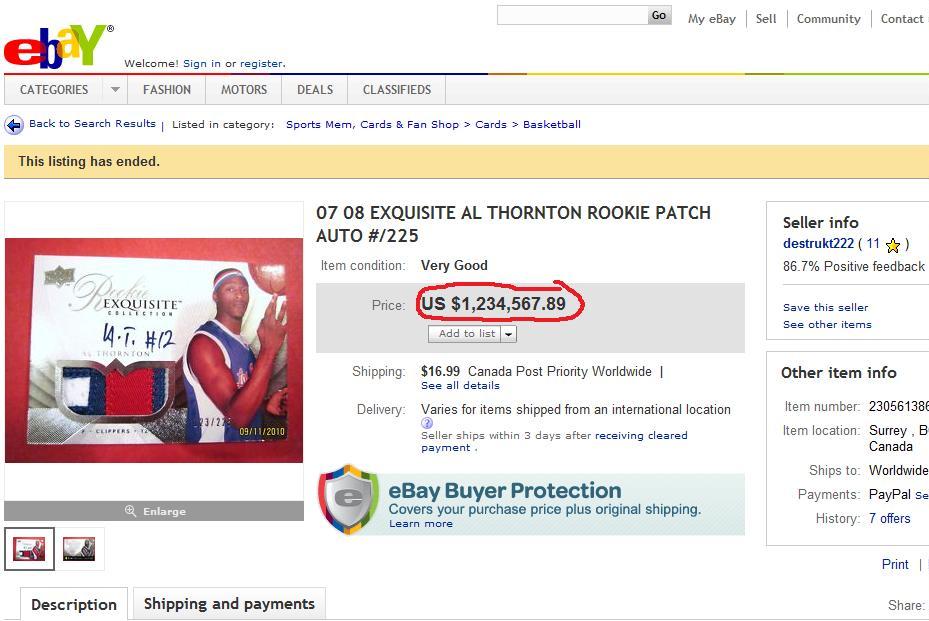This screenshot has height=621, width=929.
Task: Click the blue back arrow icon
Action: [x=14, y=125]
